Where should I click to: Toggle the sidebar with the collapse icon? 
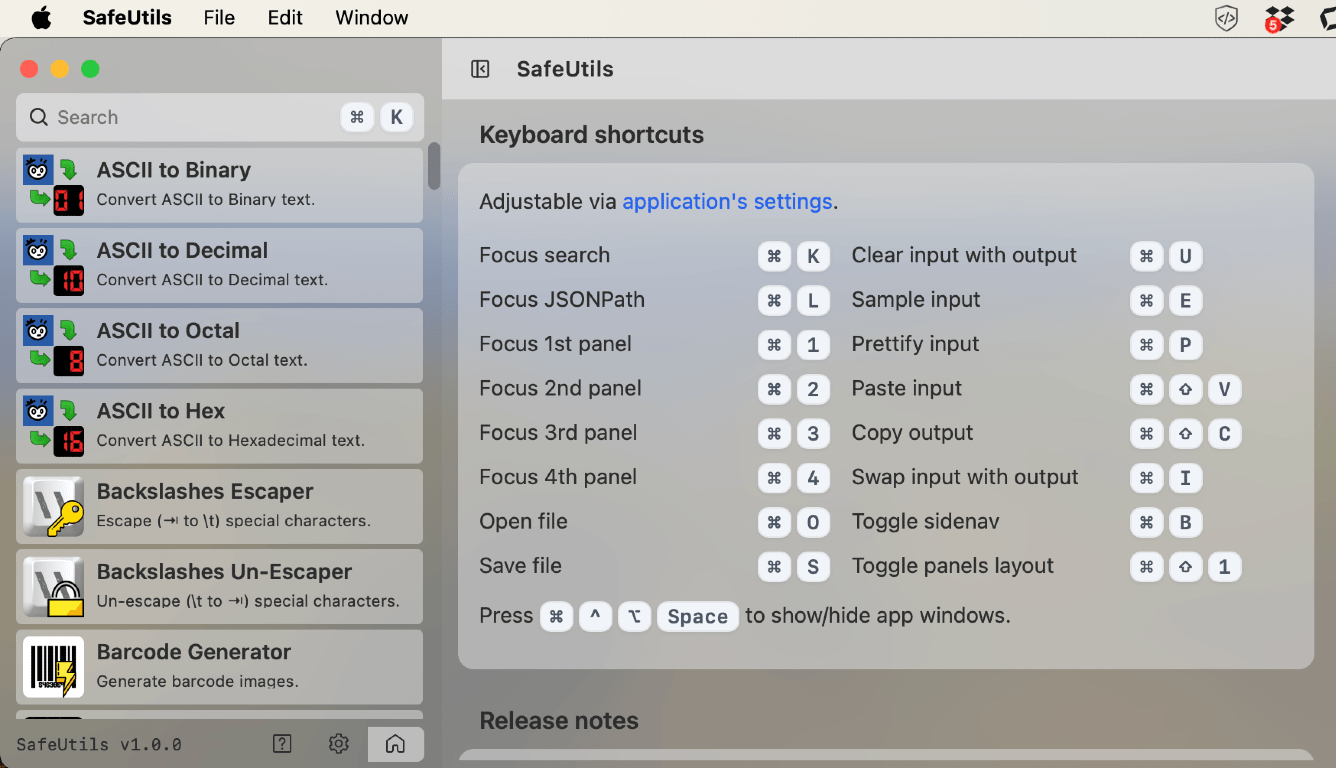[x=480, y=69]
